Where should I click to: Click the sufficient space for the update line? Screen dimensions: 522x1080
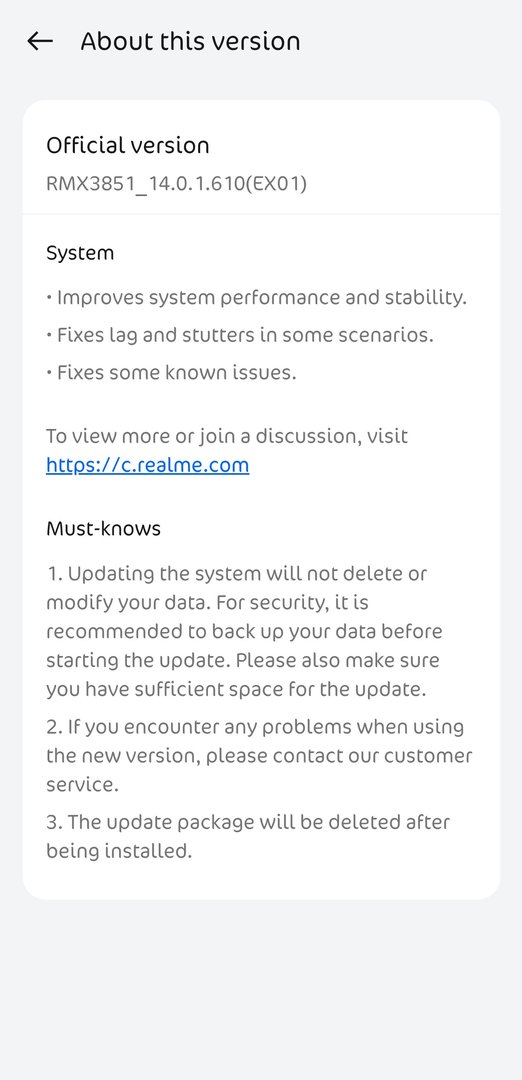pyautogui.click(x=236, y=689)
